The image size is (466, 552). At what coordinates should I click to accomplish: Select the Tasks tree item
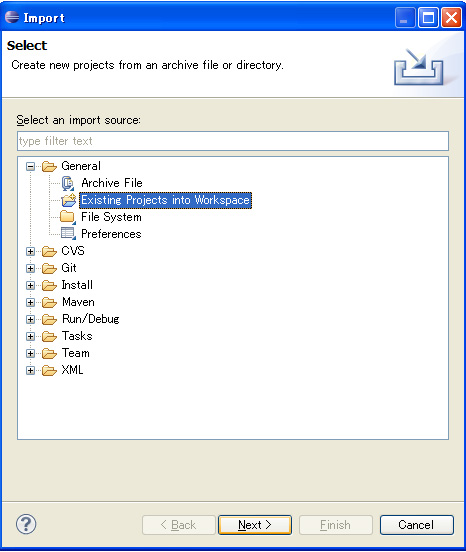coord(77,336)
